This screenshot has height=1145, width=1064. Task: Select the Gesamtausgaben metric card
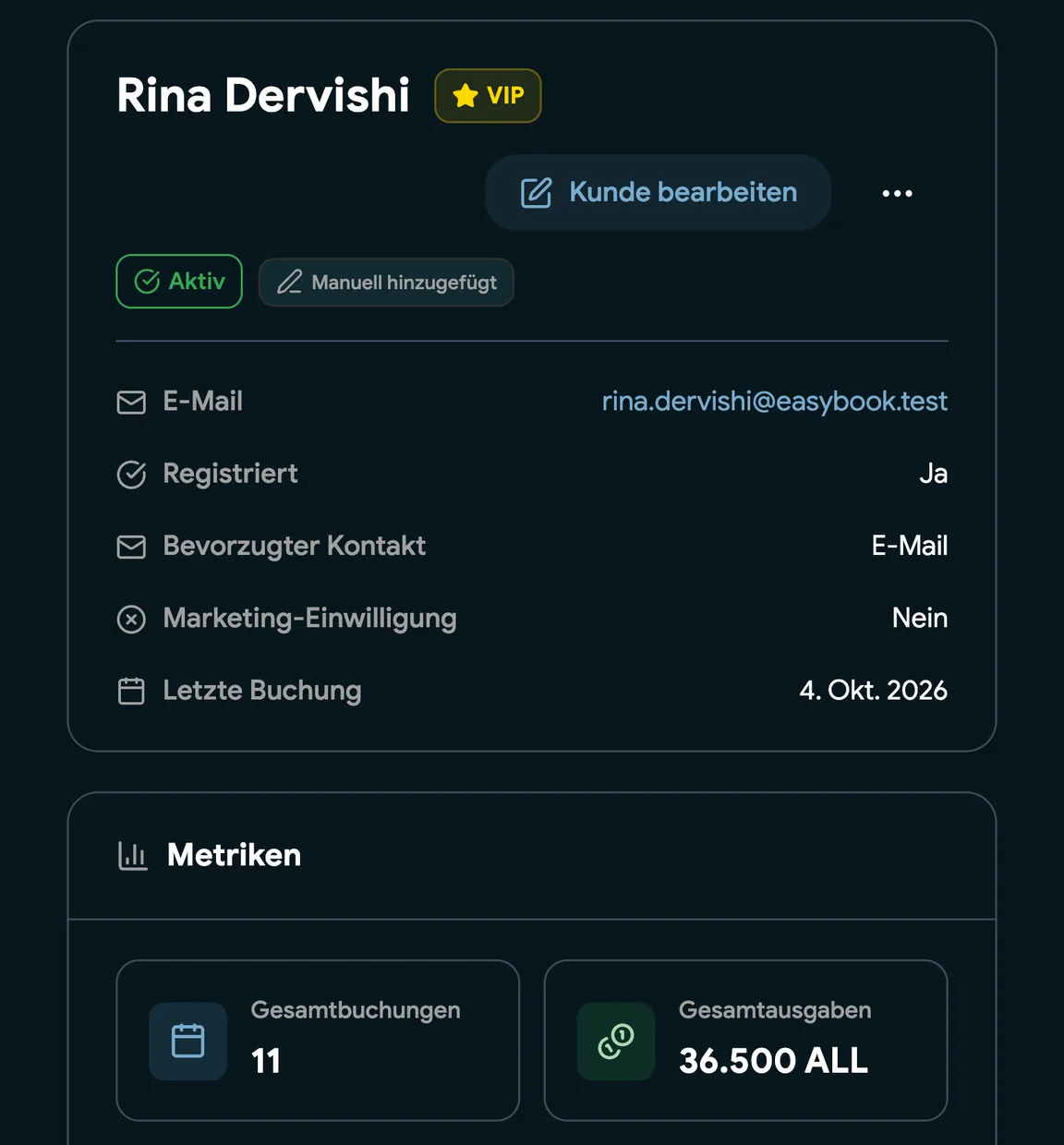pyautogui.click(x=746, y=1041)
